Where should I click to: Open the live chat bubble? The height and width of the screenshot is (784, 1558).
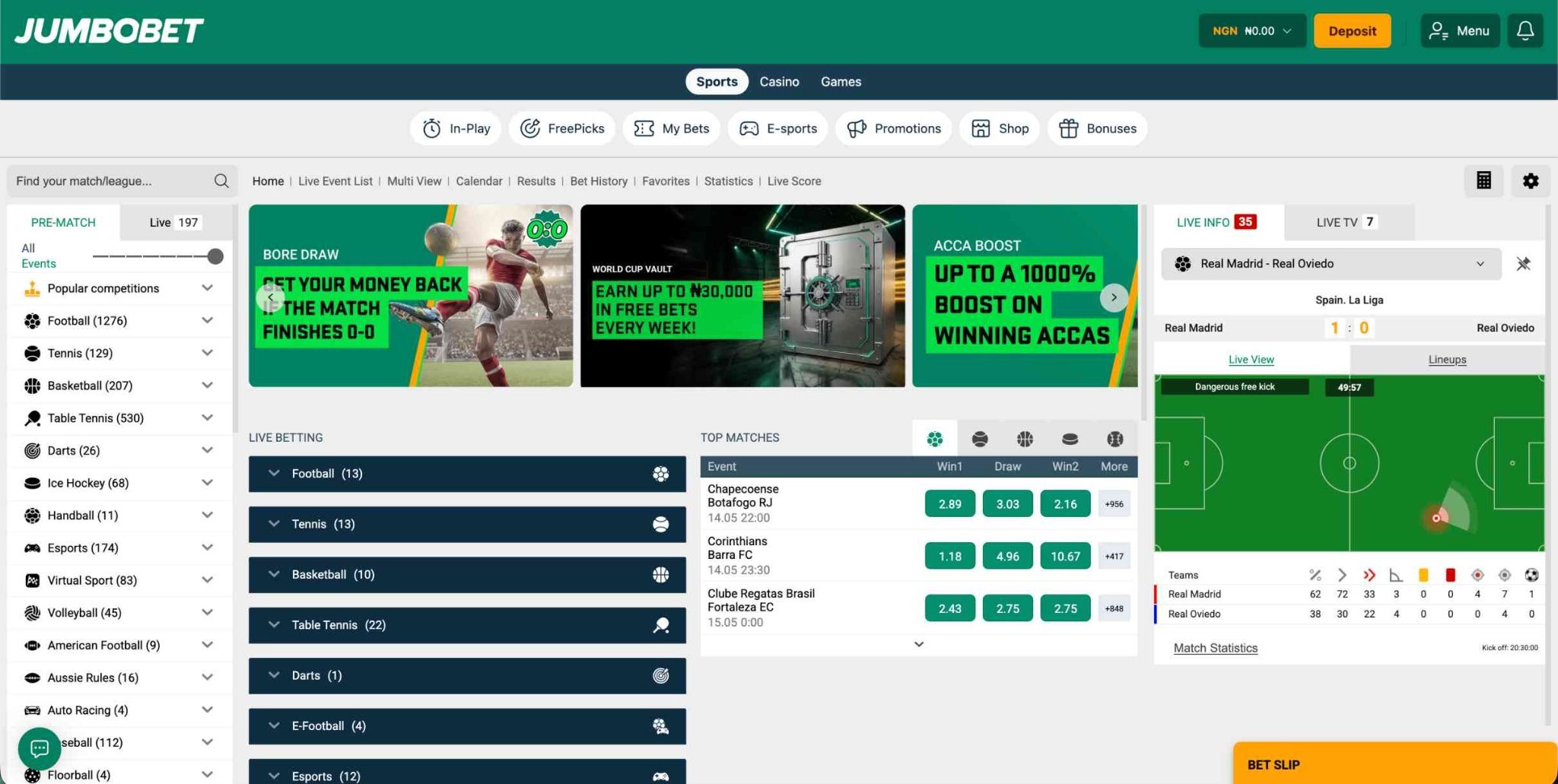pyautogui.click(x=40, y=748)
